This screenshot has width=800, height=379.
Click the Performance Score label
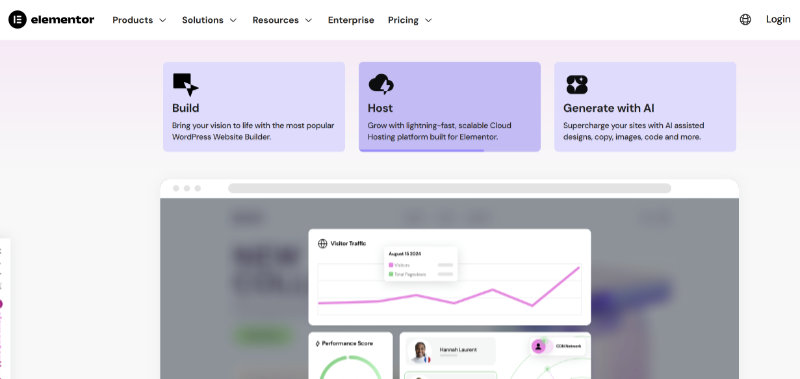[x=347, y=343]
